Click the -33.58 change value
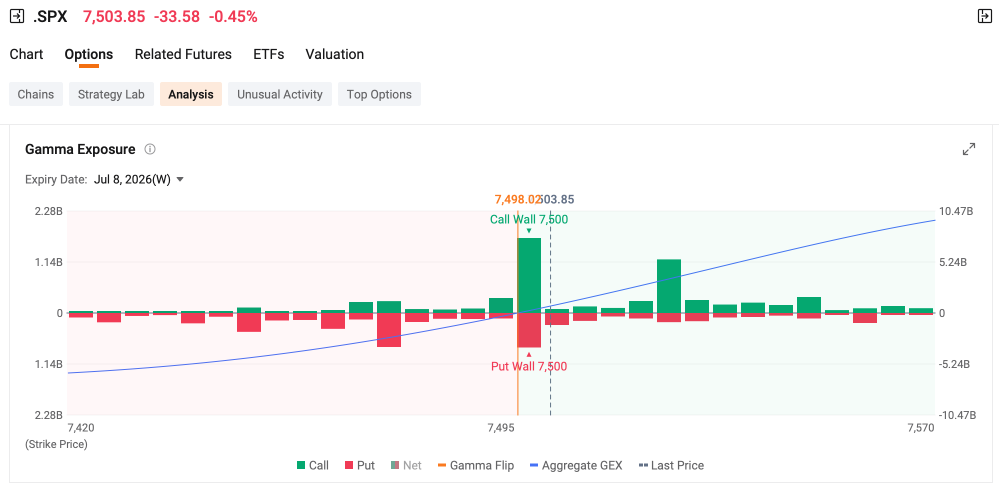 (x=176, y=17)
